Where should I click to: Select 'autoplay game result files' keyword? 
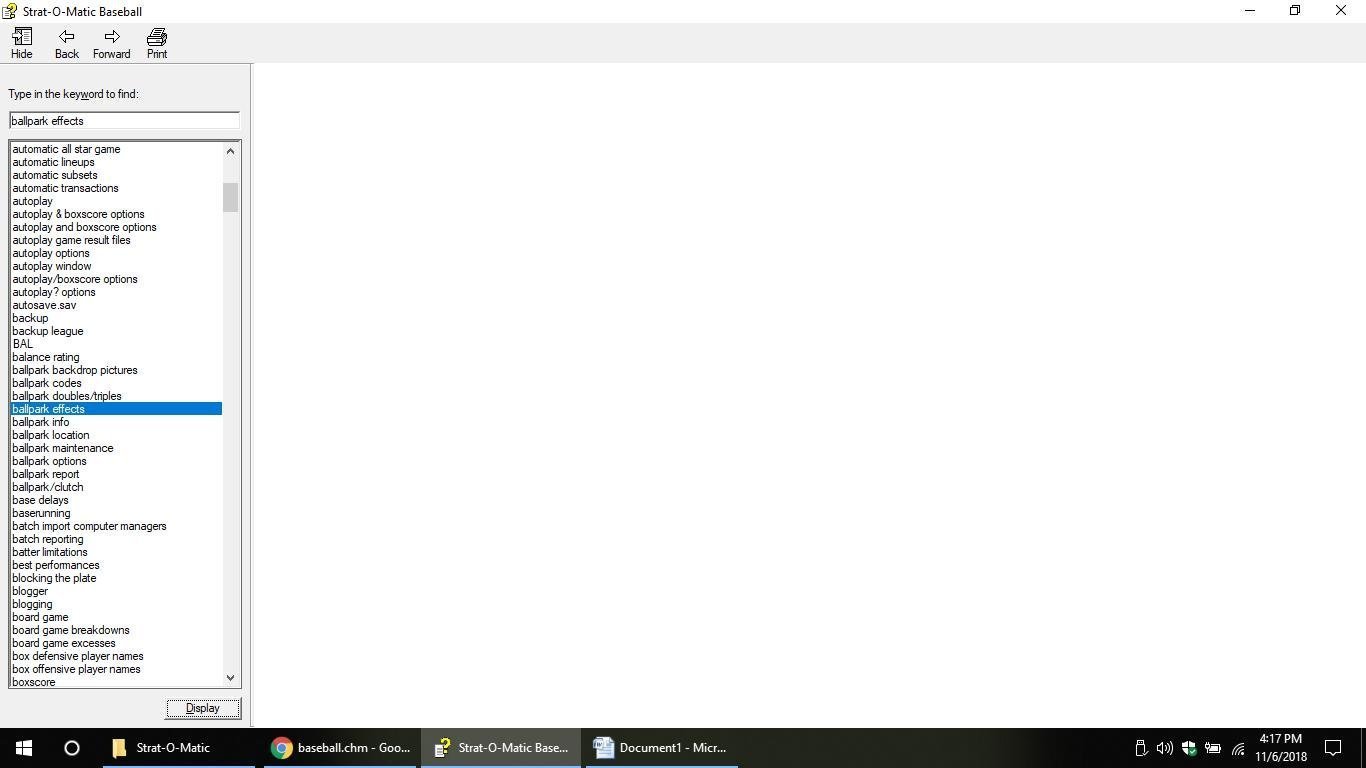tap(71, 240)
